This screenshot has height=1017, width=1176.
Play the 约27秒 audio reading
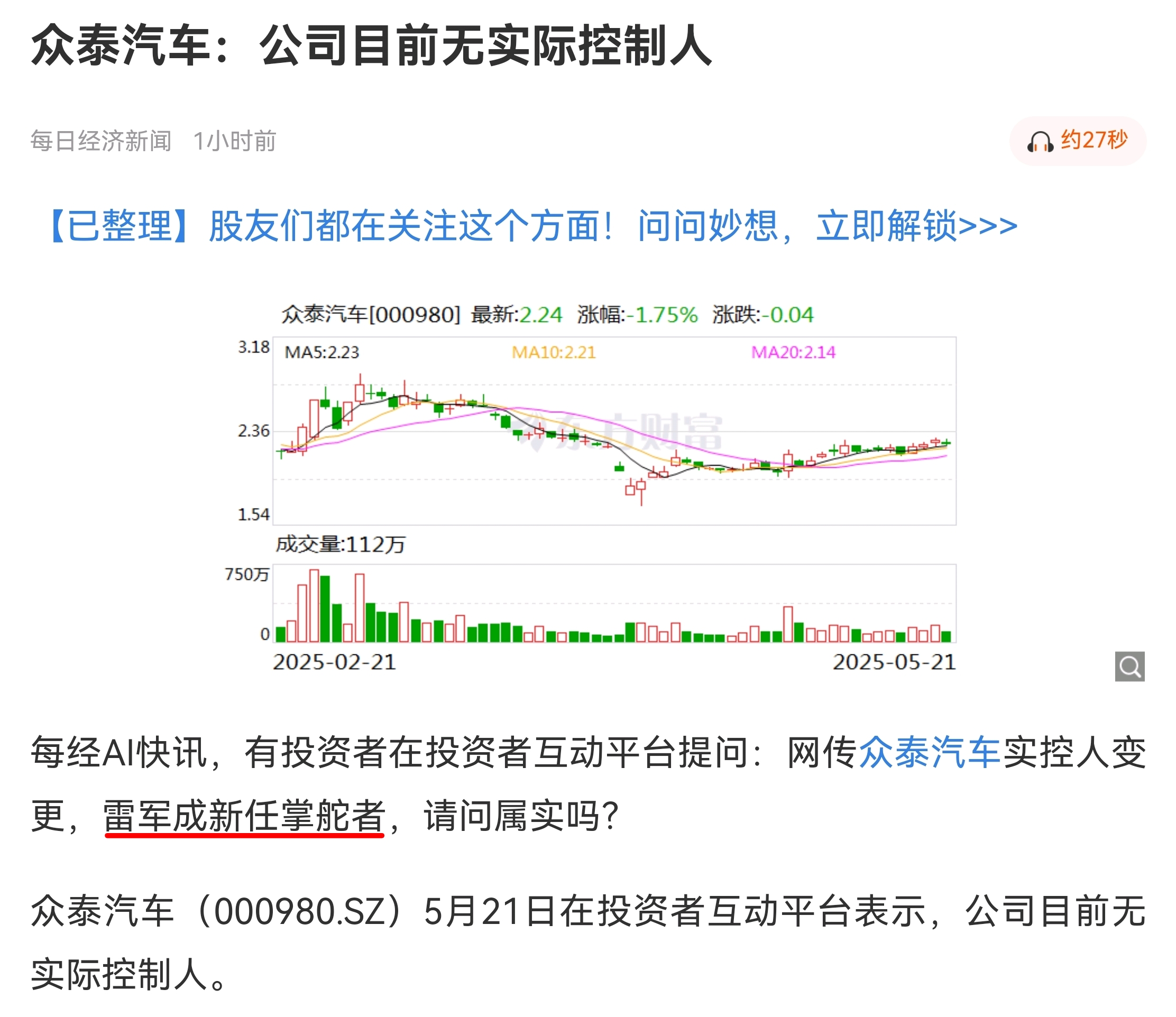click(x=1077, y=141)
